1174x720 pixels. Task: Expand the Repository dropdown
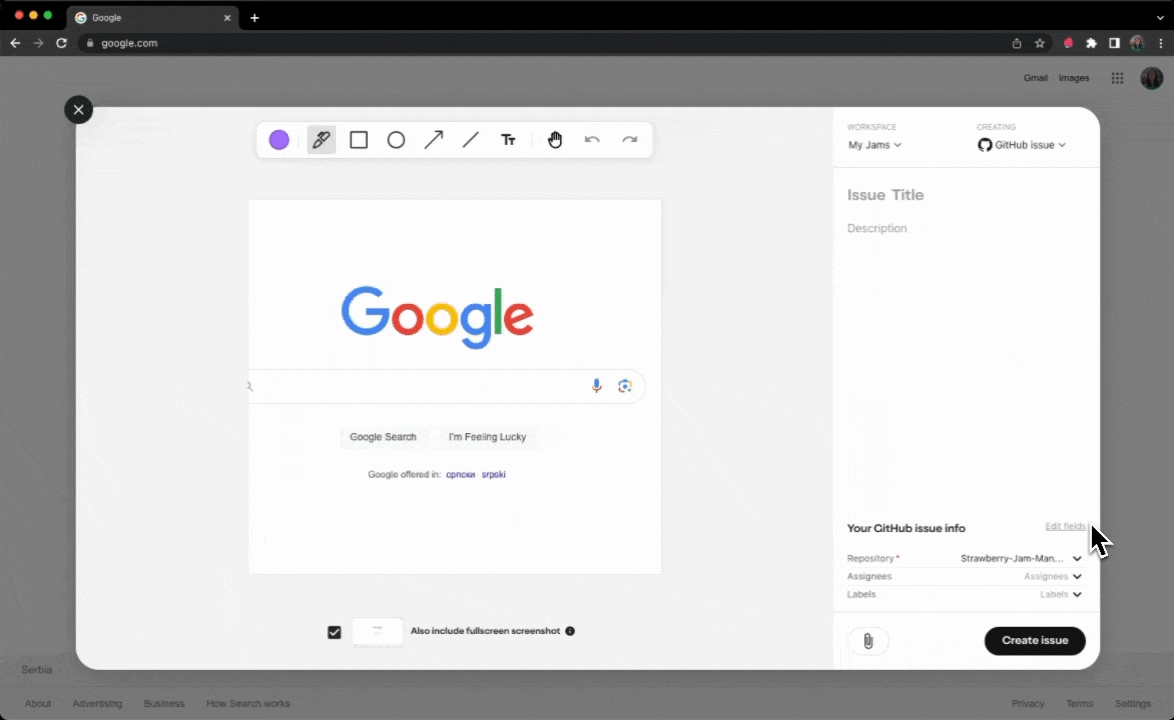click(1076, 559)
